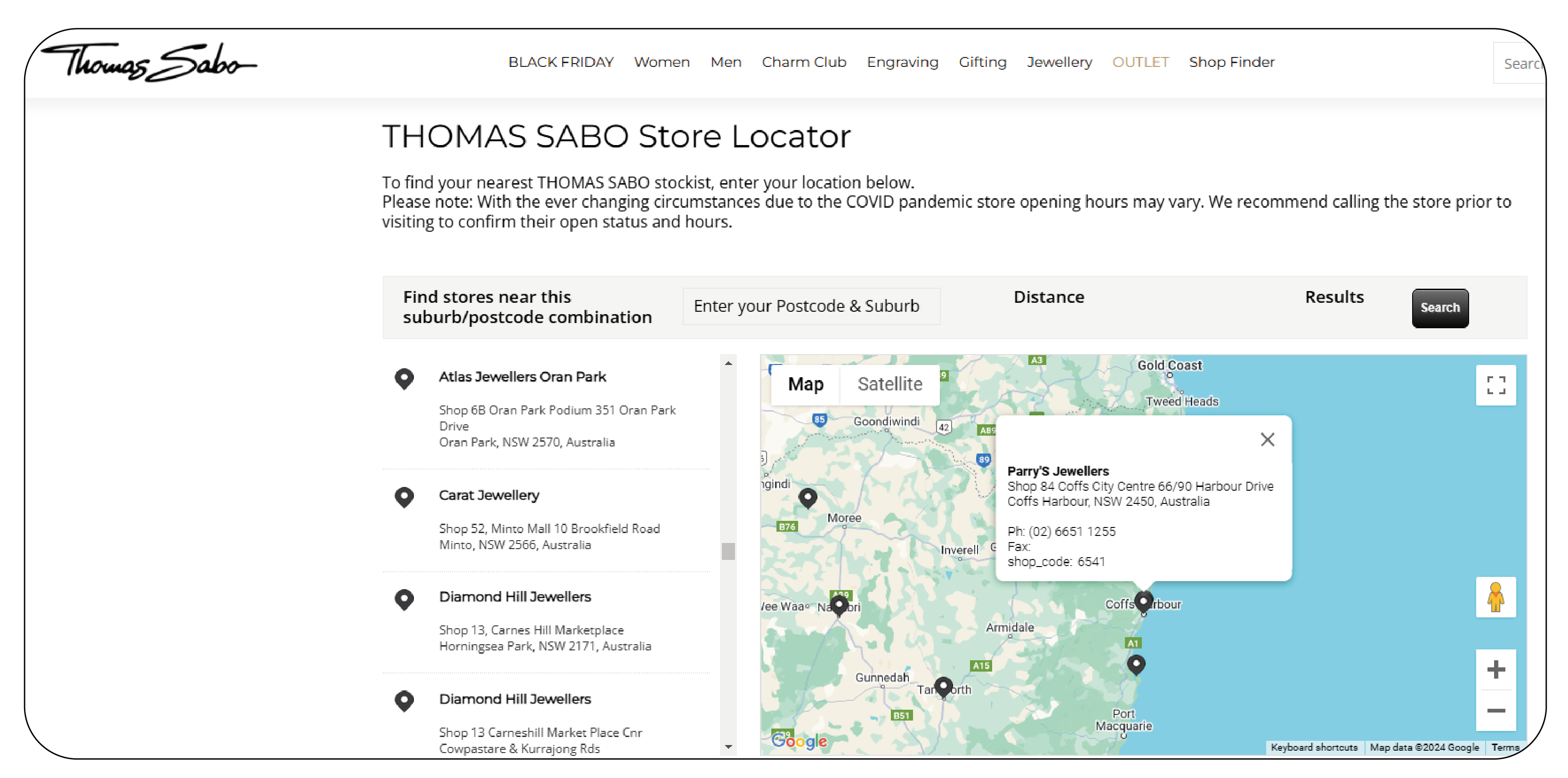
Task: Open the Diamond Hill Jewellers Cowpastare & Kurrajong listing
Action: (x=515, y=699)
